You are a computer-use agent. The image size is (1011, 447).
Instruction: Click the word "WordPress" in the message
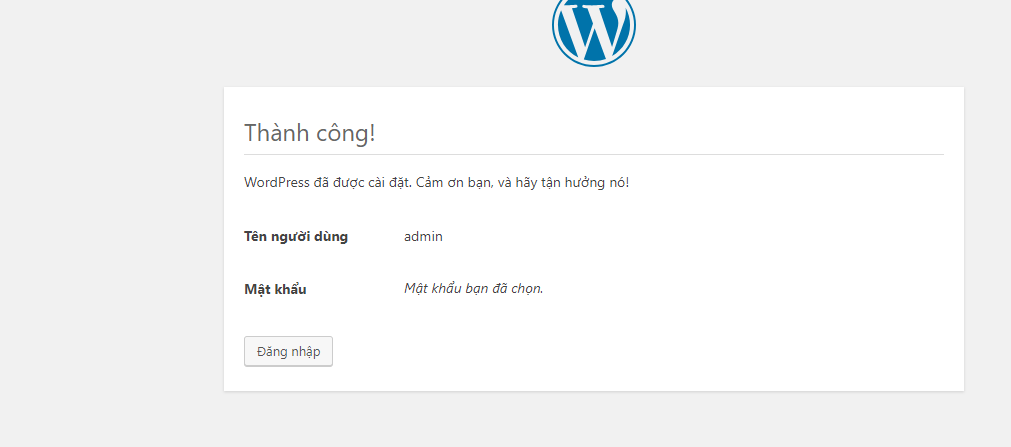277,183
